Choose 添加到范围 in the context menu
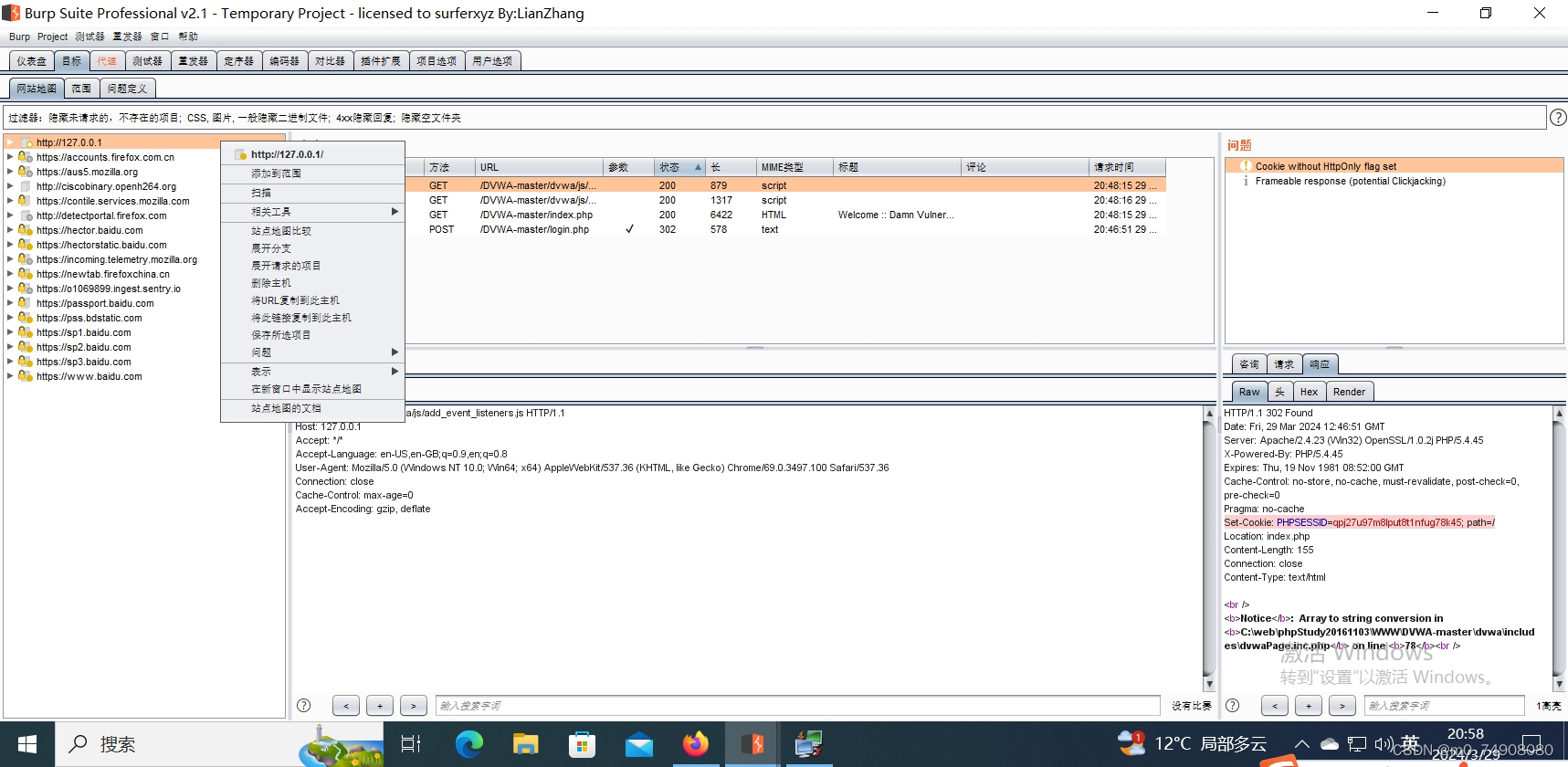 pos(312,173)
